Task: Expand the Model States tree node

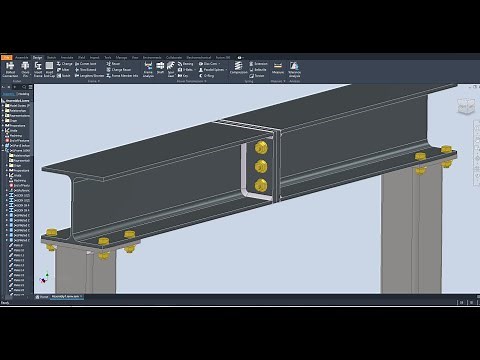Action: pyautogui.click(x=3, y=106)
